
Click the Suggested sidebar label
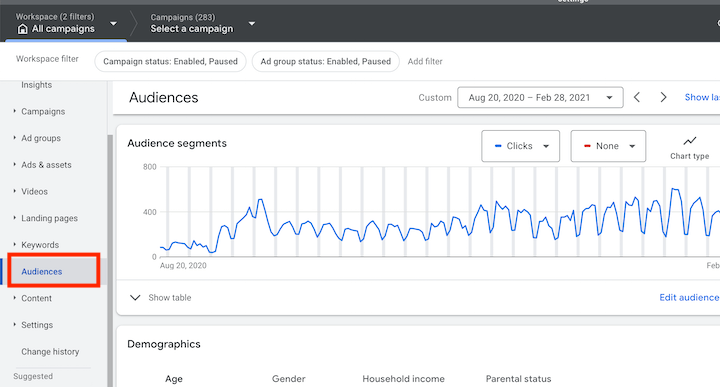click(33, 376)
